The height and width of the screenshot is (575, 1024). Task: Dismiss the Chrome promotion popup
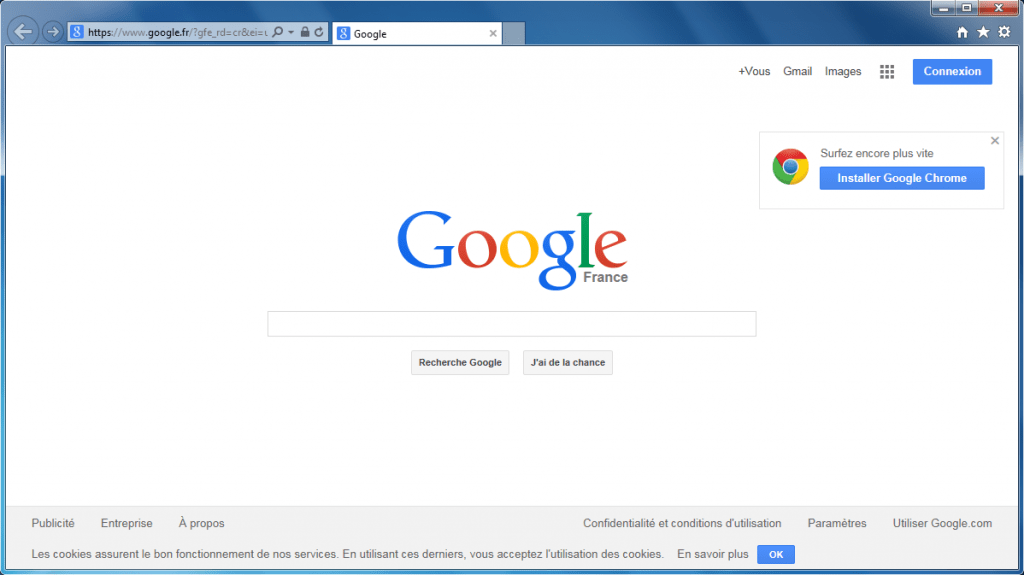pos(995,140)
